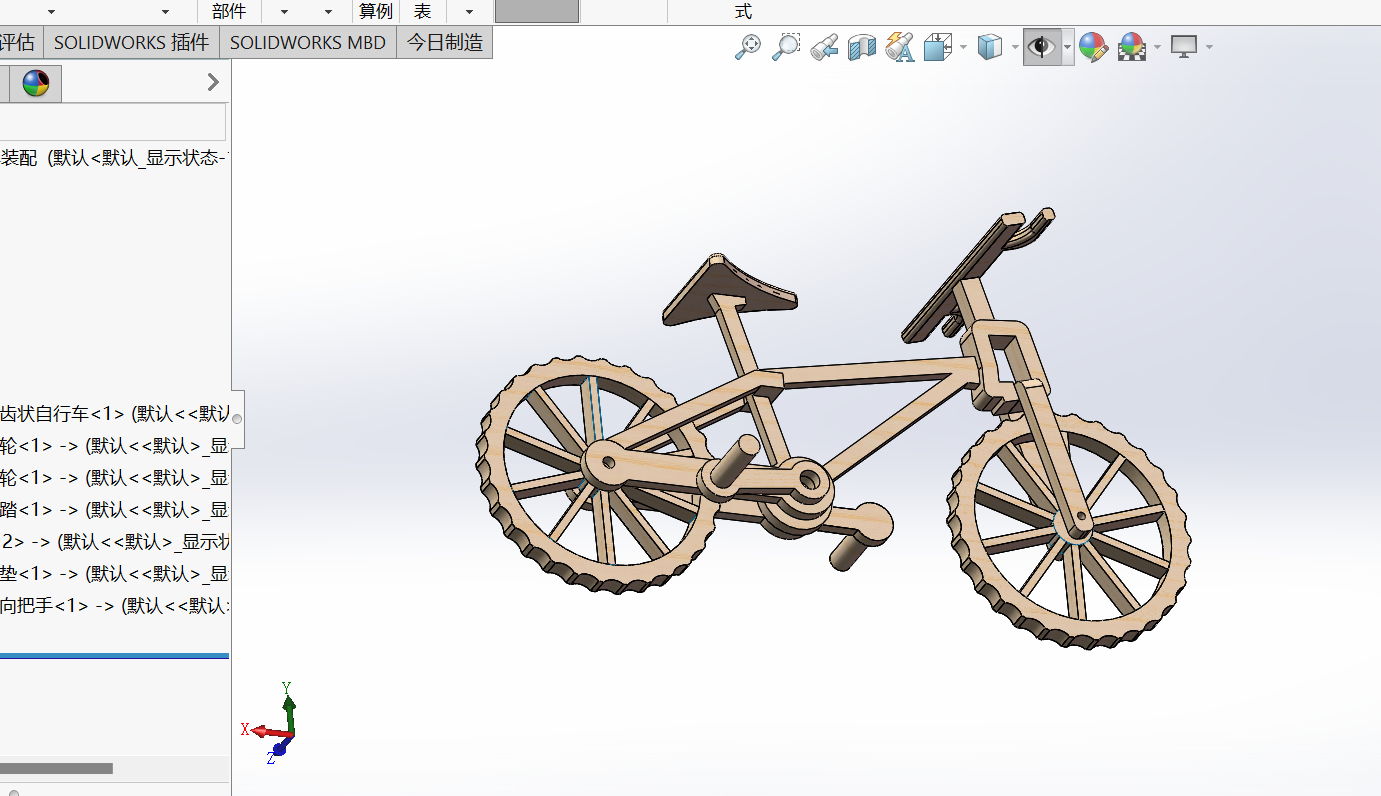Open the 今日制造 tab
Viewport: 1381px width, 796px height.
pyautogui.click(x=444, y=43)
